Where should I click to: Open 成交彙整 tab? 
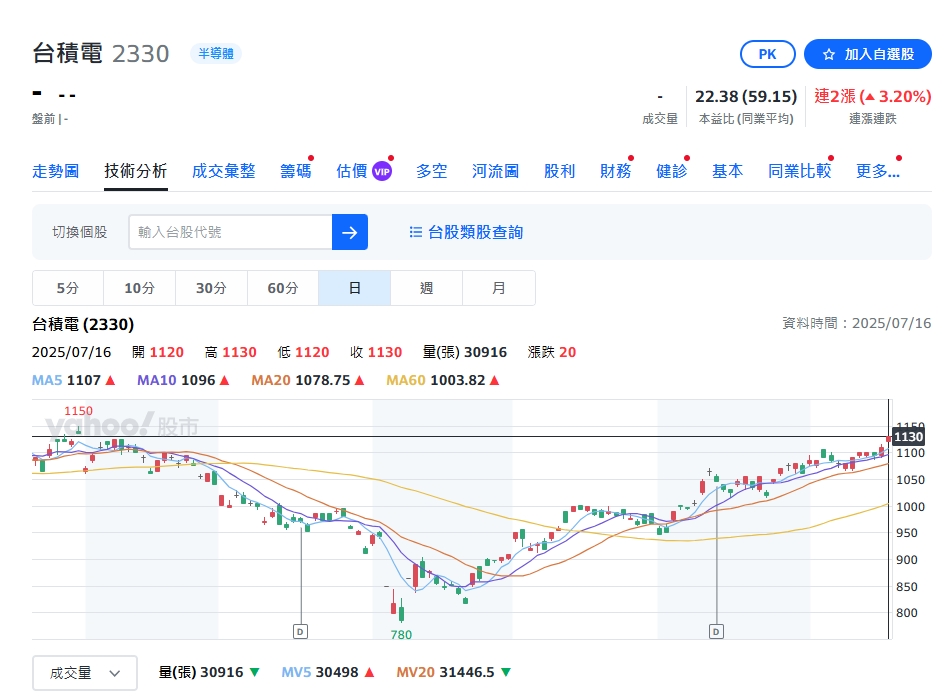223,171
